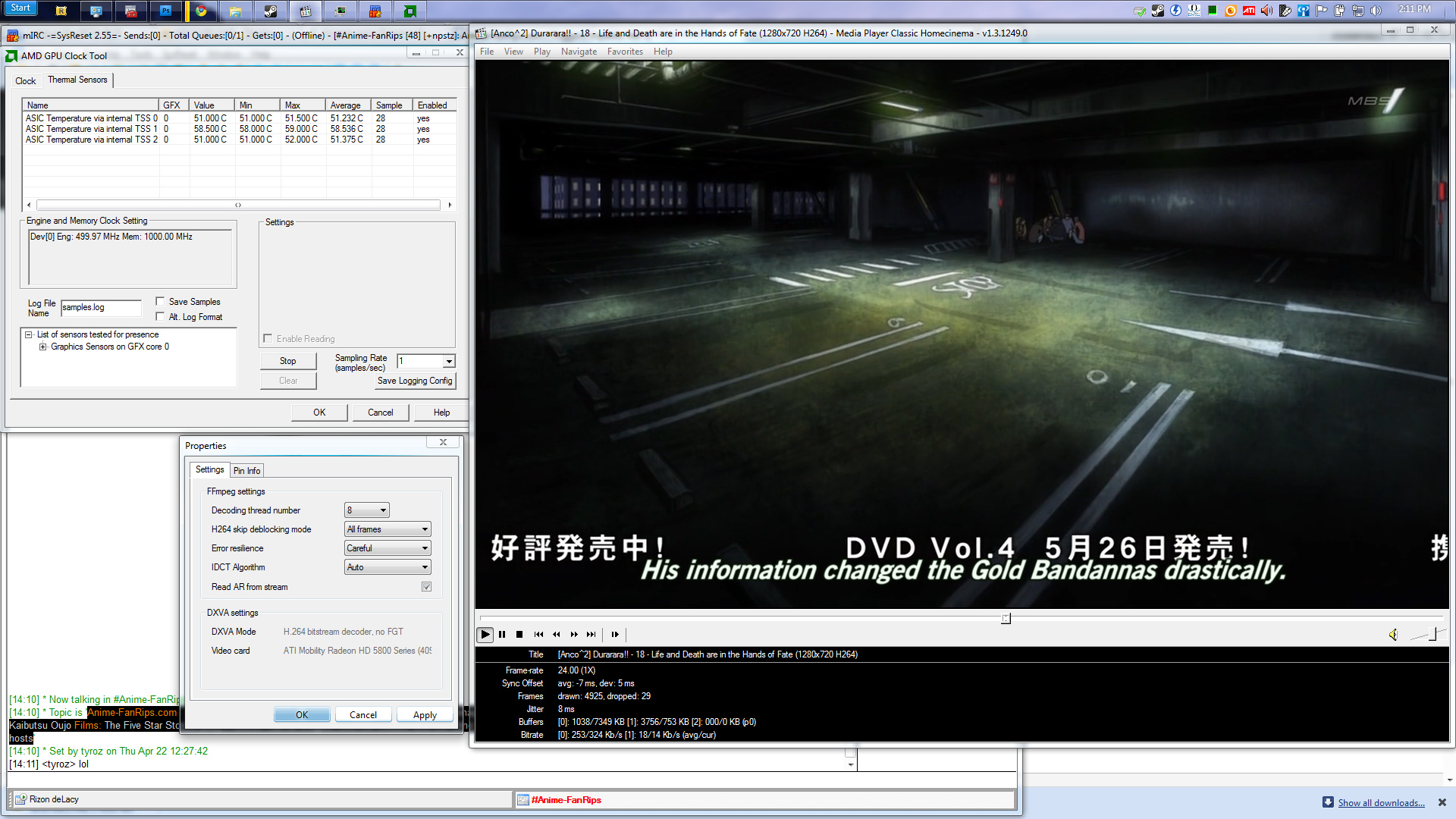This screenshot has width=1456, height=819.
Task: Click Show all downloads link
Action: (x=1381, y=803)
